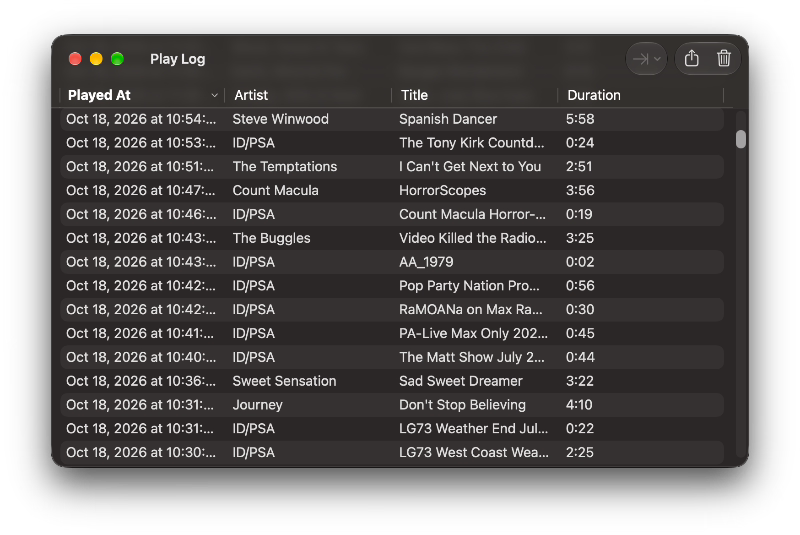
Task: Select LG73 Weather End Jul... title
Action: click(x=473, y=428)
